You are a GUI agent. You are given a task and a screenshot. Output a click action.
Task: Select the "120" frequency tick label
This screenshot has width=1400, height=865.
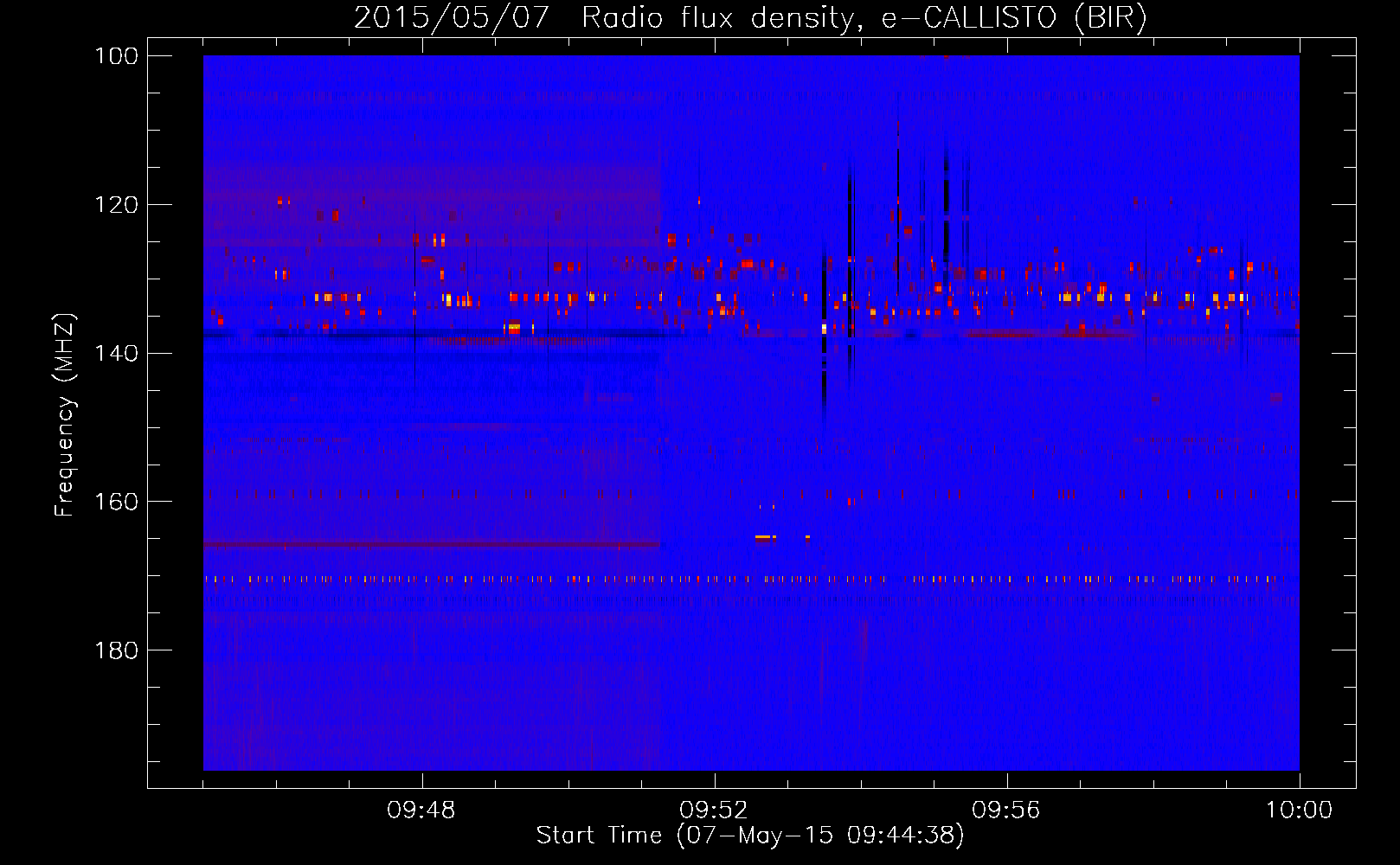(116, 205)
